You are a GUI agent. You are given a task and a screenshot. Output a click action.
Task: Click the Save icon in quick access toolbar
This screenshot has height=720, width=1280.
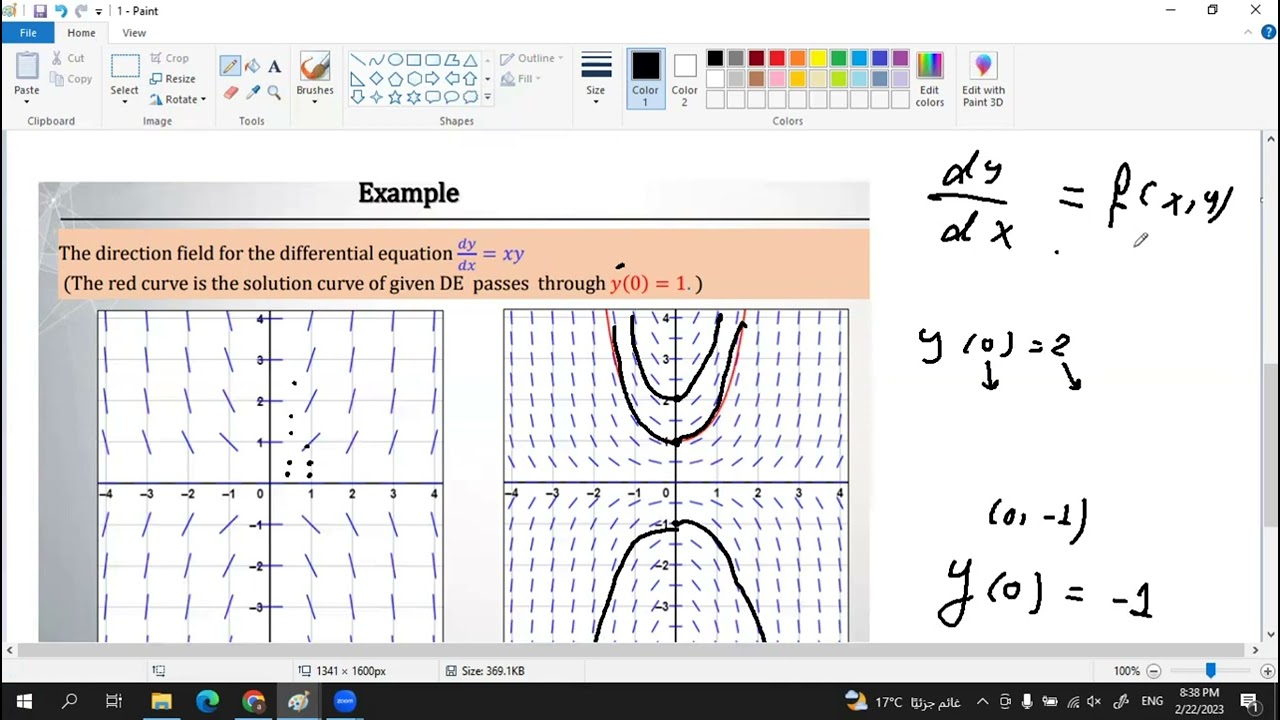[40, 11]
